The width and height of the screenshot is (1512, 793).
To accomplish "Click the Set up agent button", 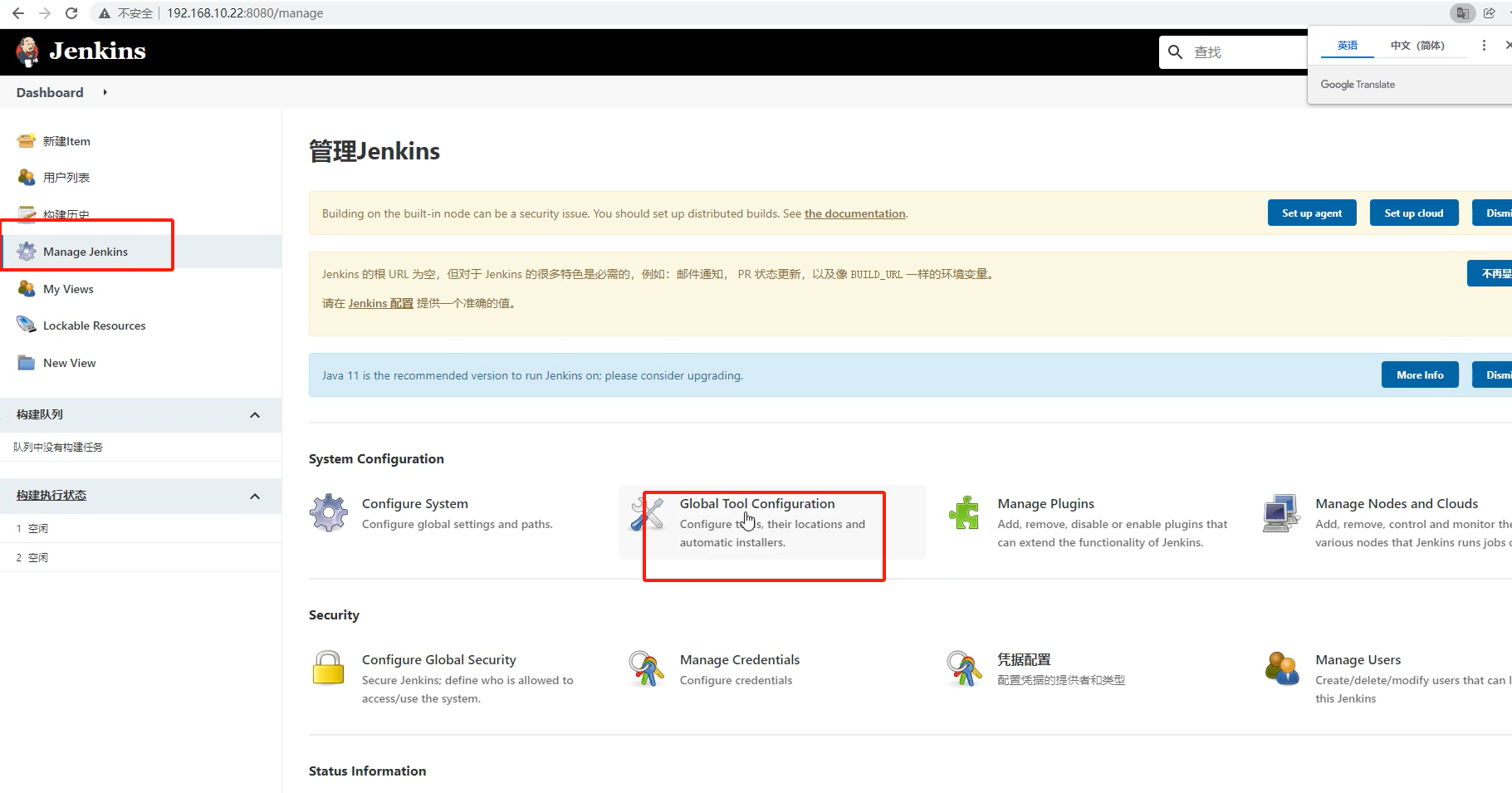I will (x=1312, y=213).
